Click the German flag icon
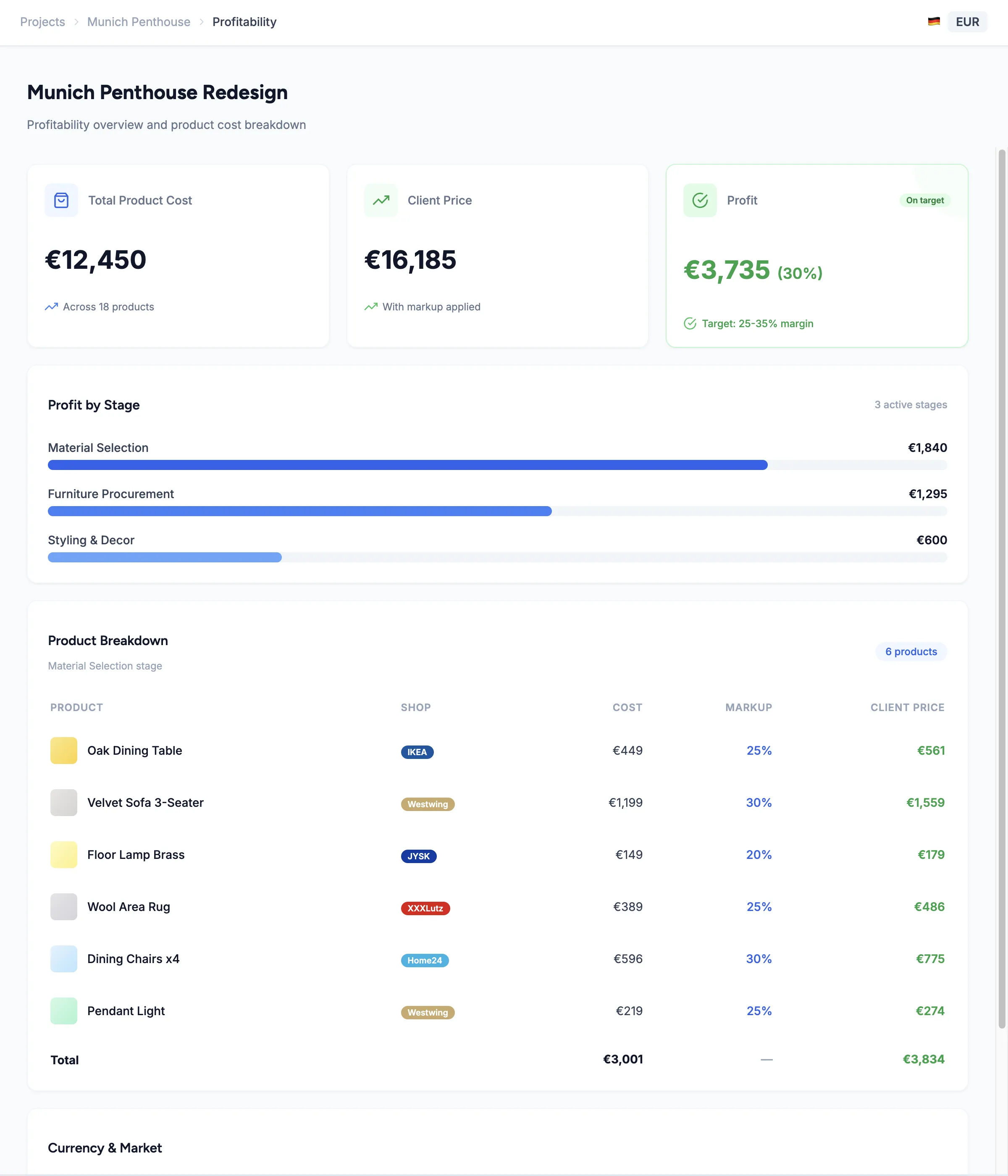1008x1176 pixels. tap(934, 21)
